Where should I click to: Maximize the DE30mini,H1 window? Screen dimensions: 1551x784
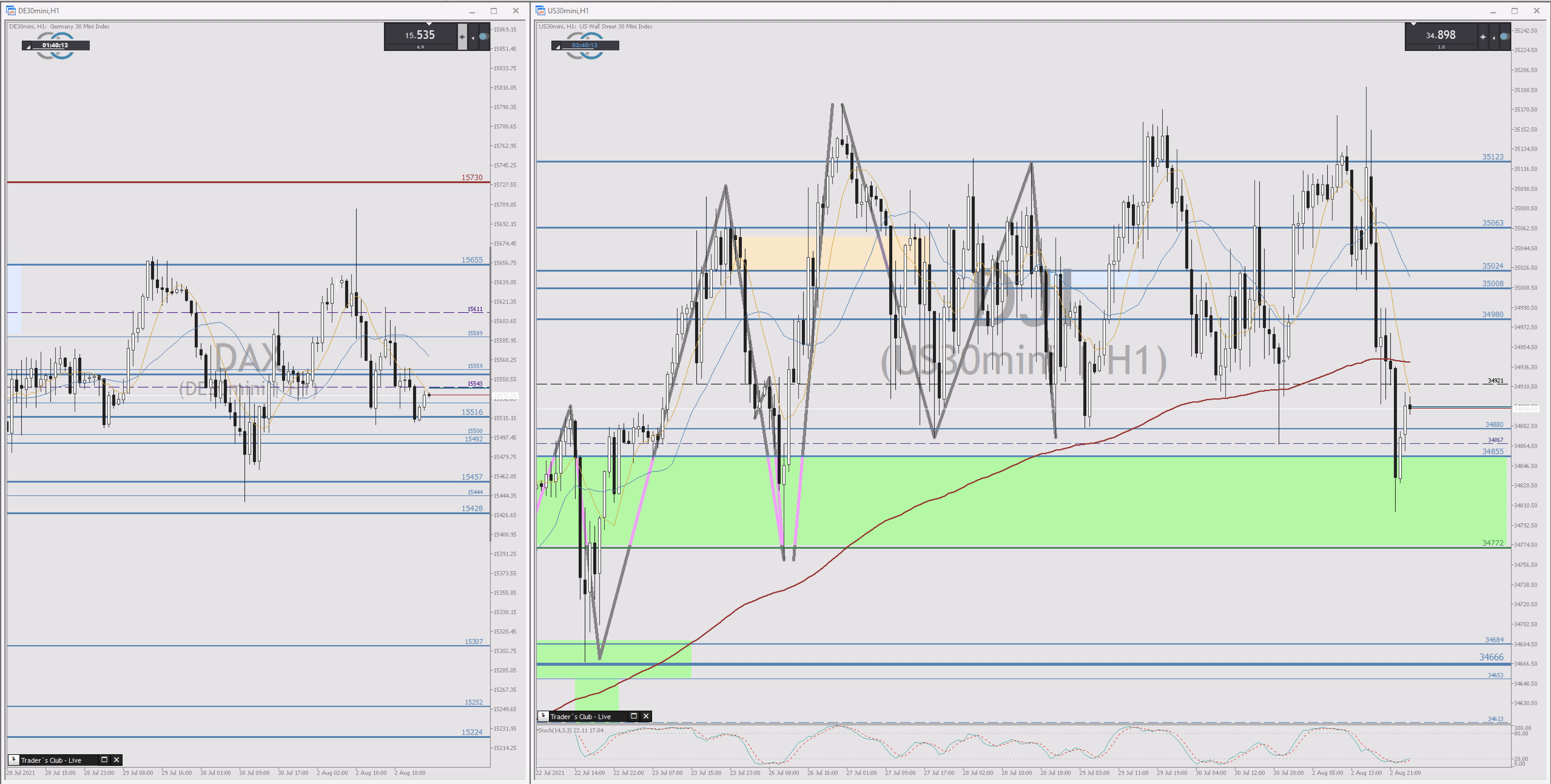(494, 11)
